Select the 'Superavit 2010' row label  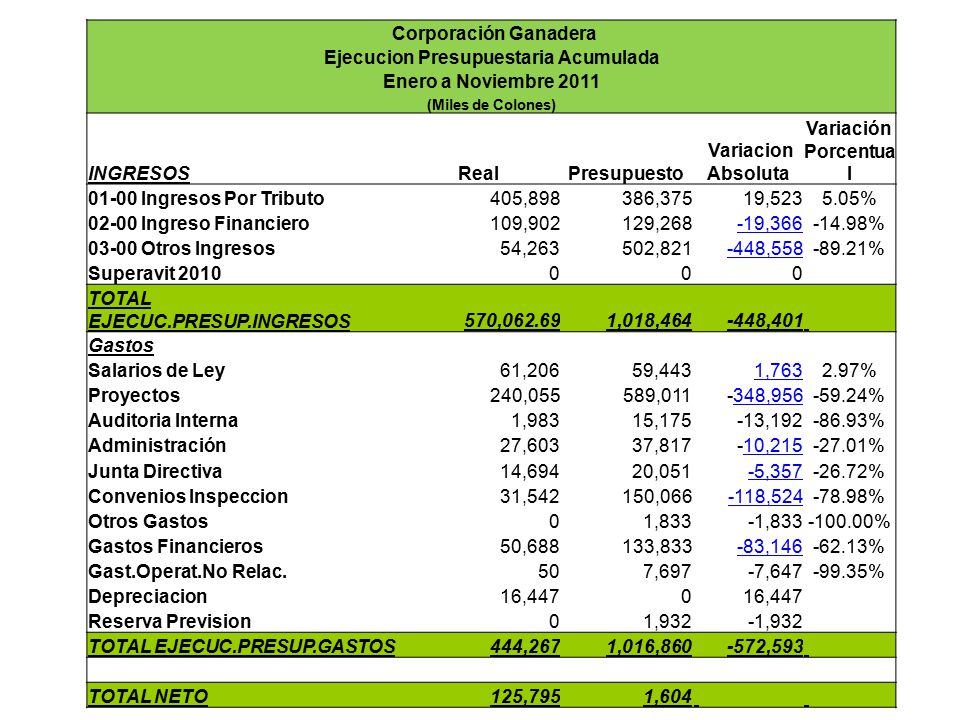(x=154, y=273)
